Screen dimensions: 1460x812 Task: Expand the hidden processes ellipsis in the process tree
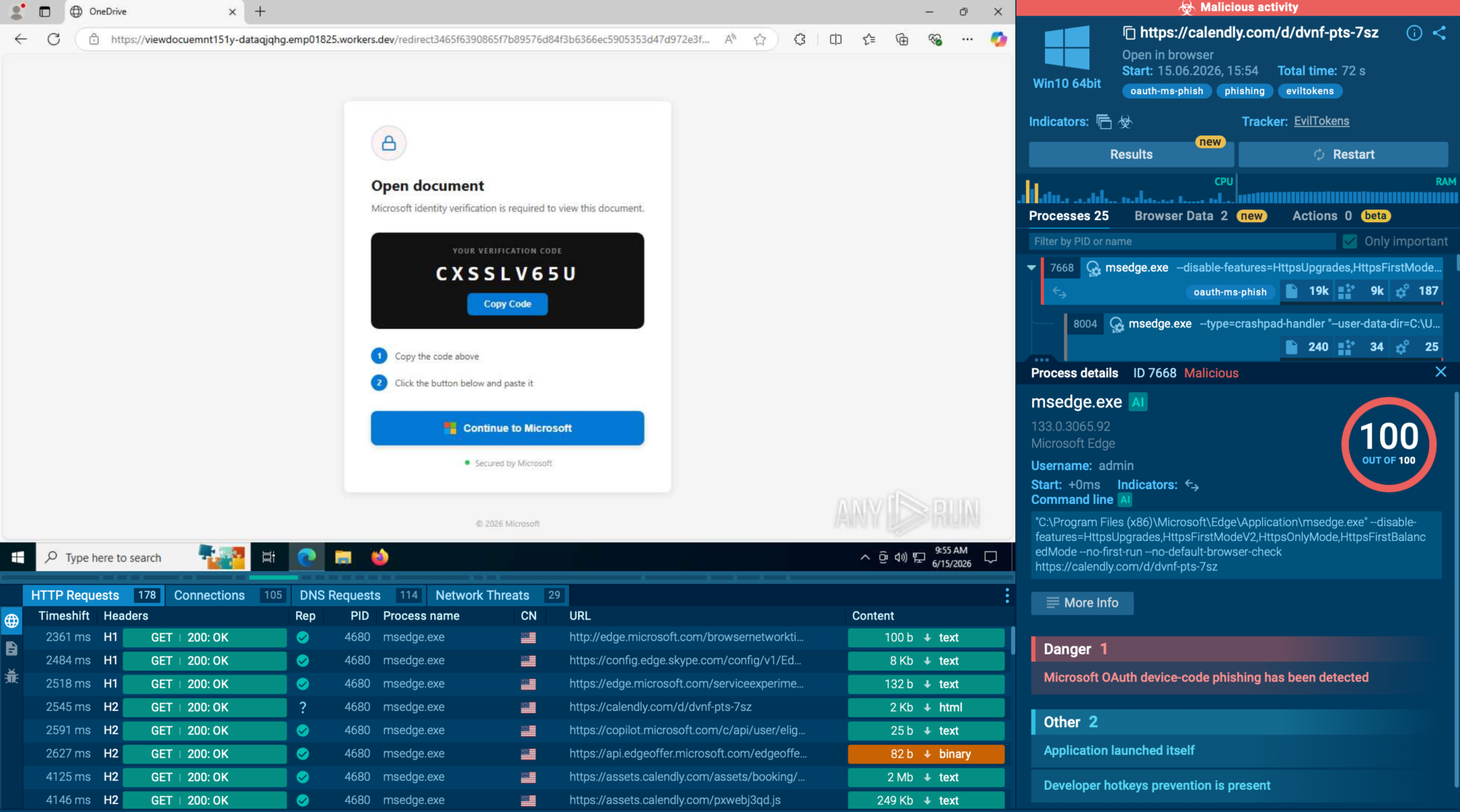coord(1042,359)
